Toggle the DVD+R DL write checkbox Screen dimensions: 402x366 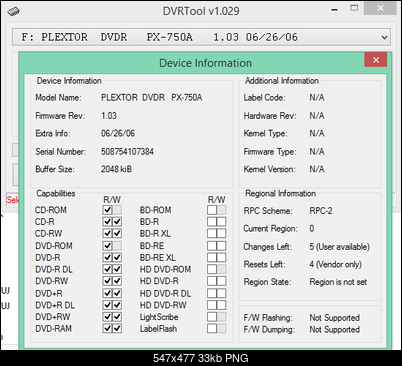[x=117, y=305]
